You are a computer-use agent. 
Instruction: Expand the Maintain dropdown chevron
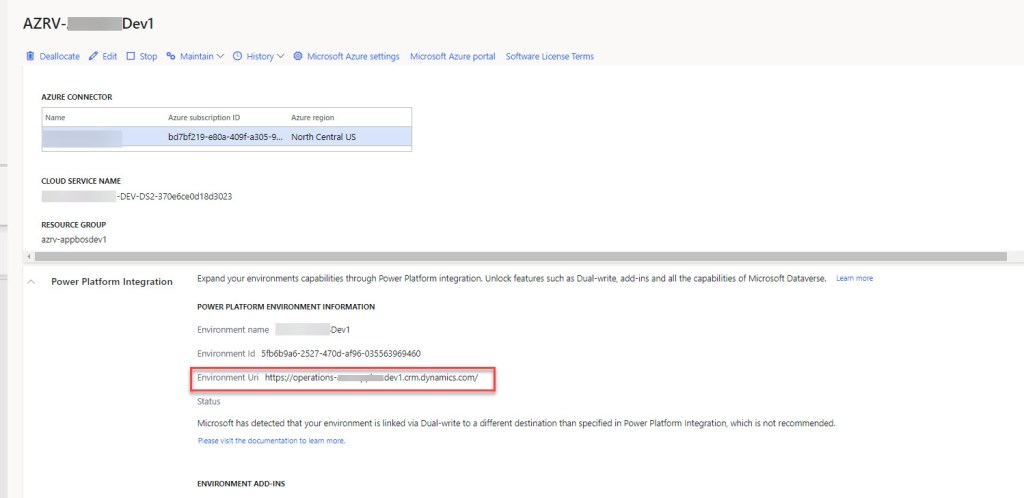pos(220,57)
